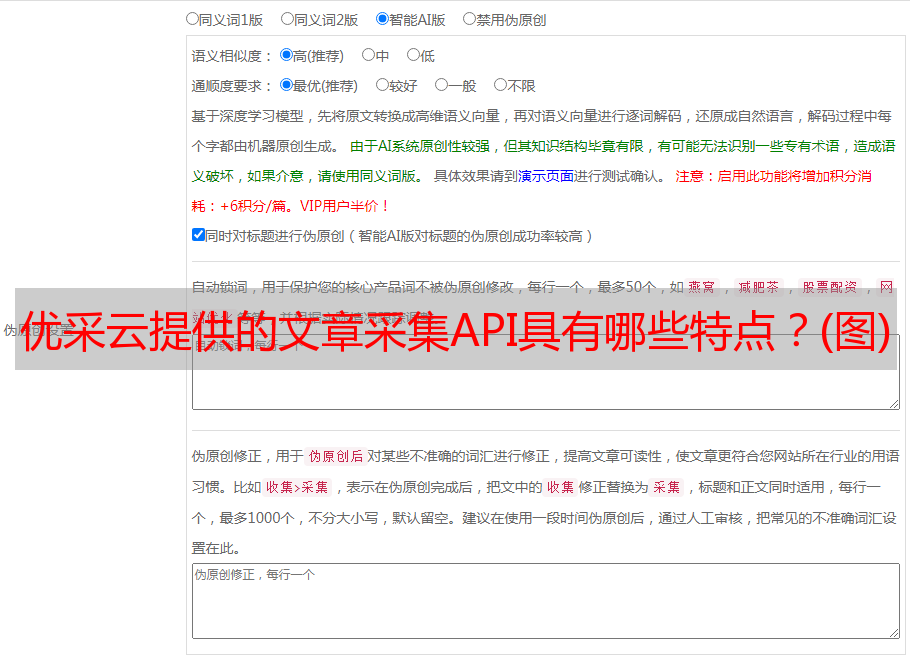Focus the 伪原创修正 text area
The height and width of the screenshot is (658, 911).
click(x=545, y=600)
